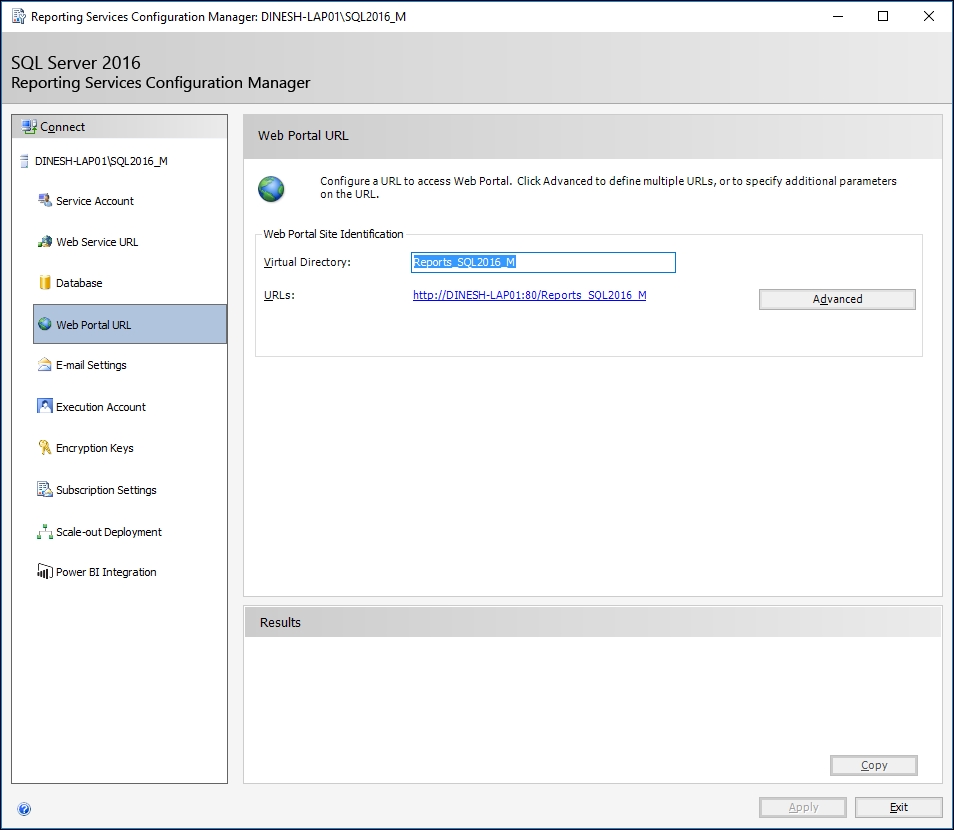Click the server icon beside DINESH-LAP01\SQL2016_M
Screen dimensions: 954x830
tap(24, 161)
